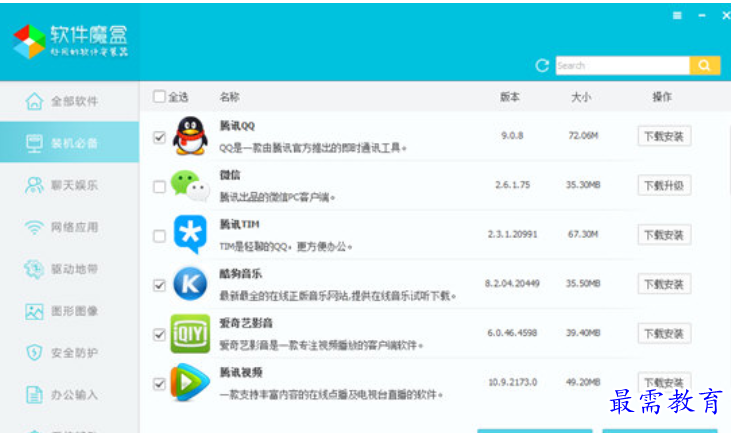Click QQ description QQ是一款由腾讯官方推出的即时通讯工具
The height and width of the screenshot is (433, 731).
[x=313, y=148]
